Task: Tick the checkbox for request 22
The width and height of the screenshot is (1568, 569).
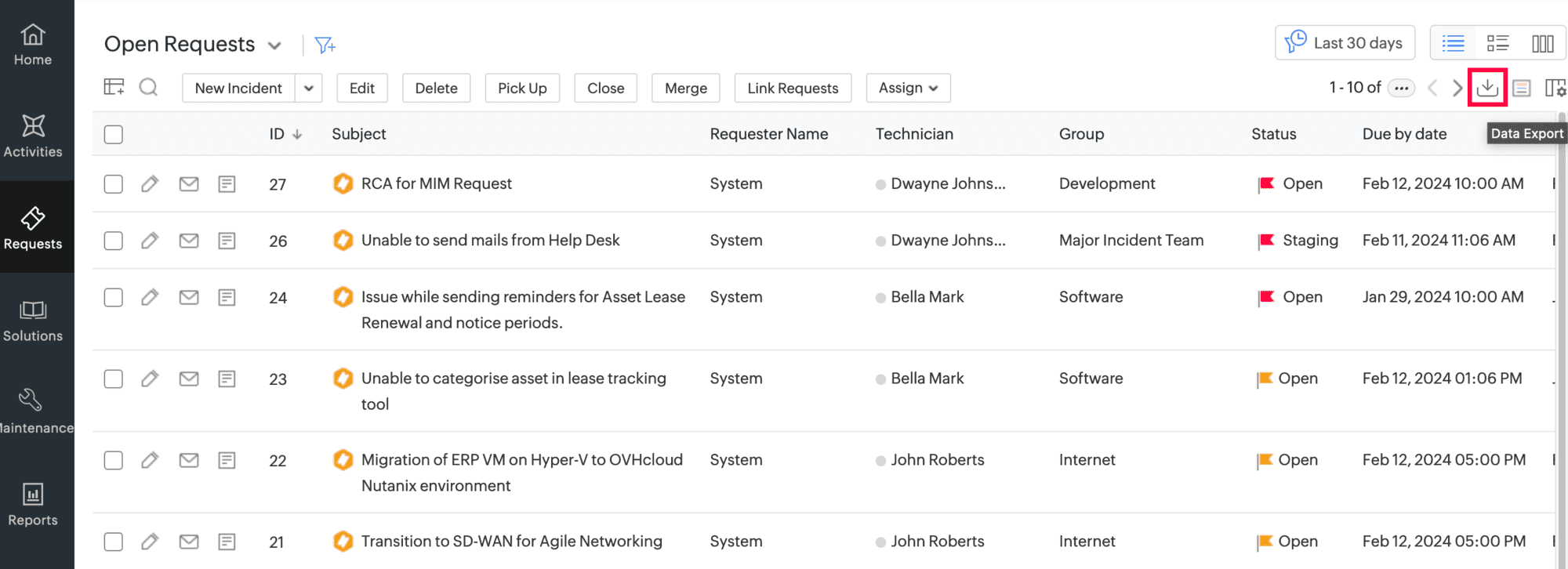Action: [114, 460]
